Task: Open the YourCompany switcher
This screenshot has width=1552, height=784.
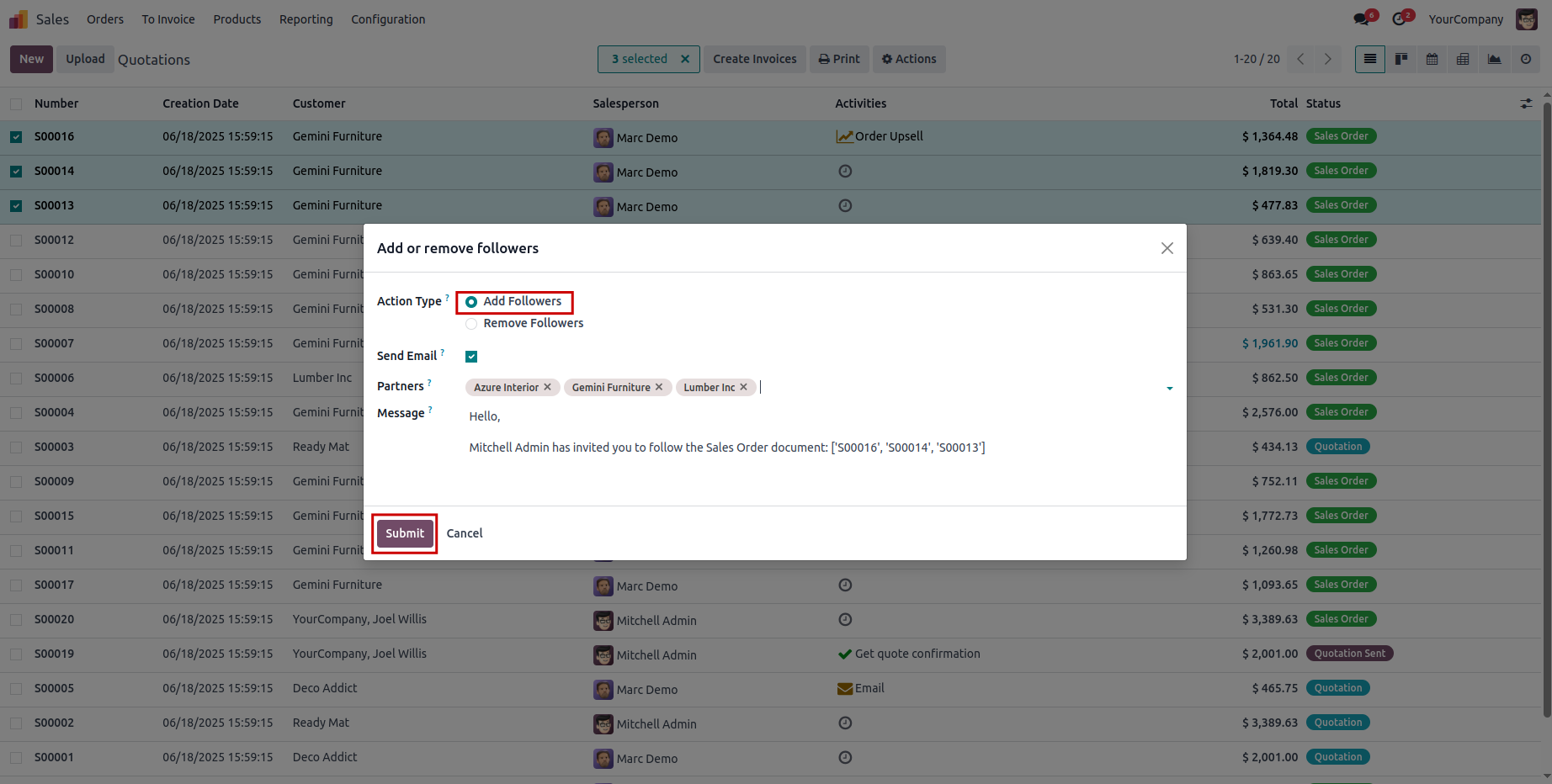Action: click(x=1465, y=19)
